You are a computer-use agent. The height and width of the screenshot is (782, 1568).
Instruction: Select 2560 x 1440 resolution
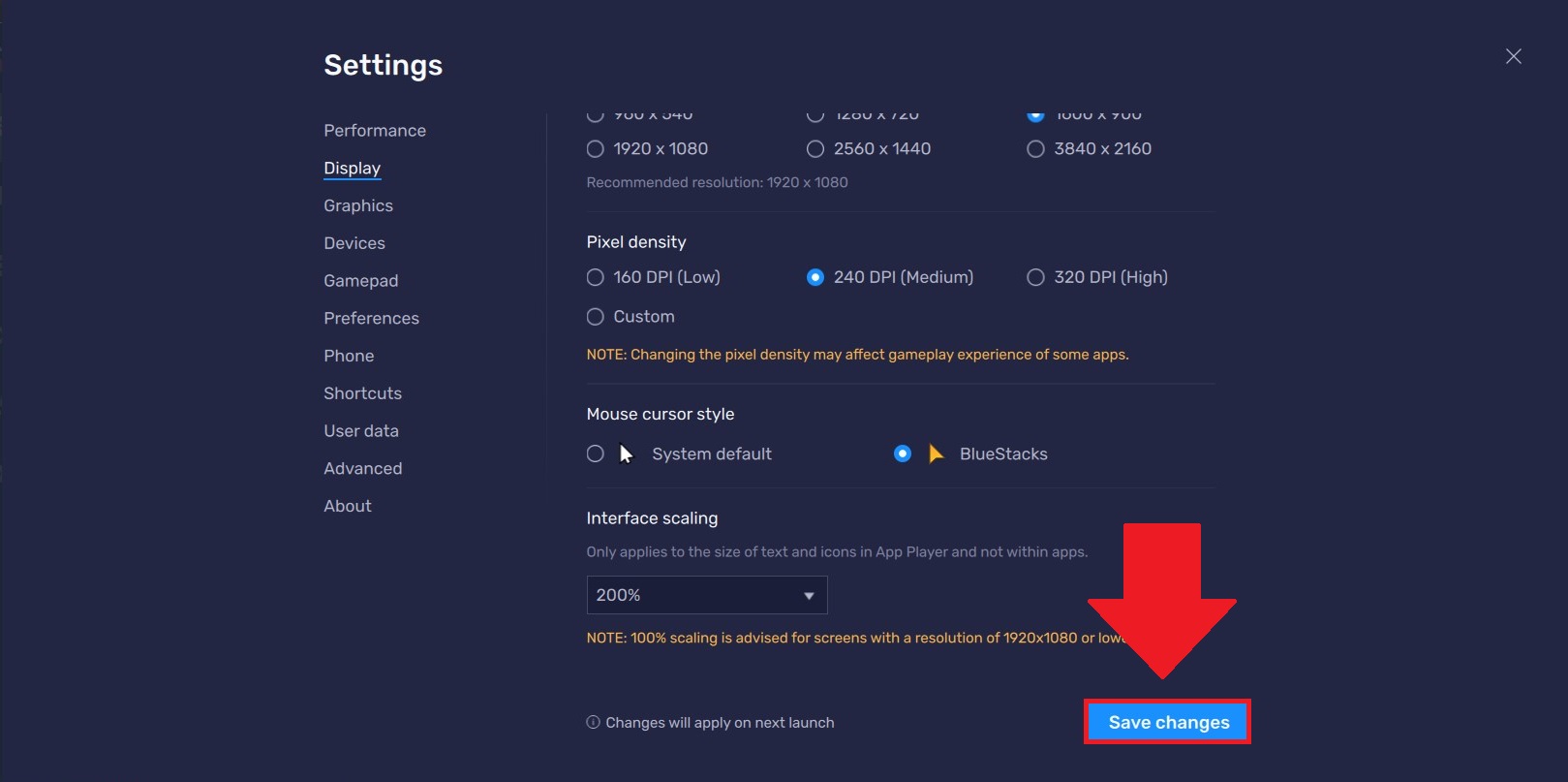[815, 149]
